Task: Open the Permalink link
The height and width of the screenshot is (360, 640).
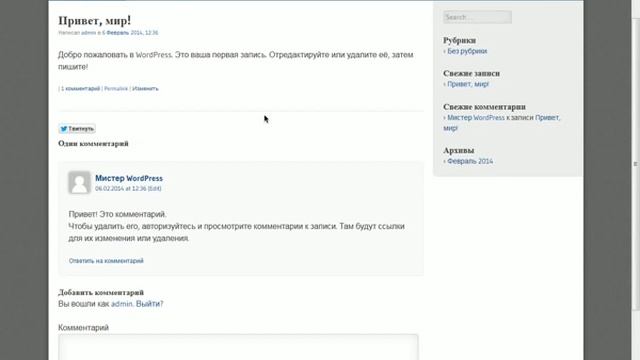Action: pos(116,89)
